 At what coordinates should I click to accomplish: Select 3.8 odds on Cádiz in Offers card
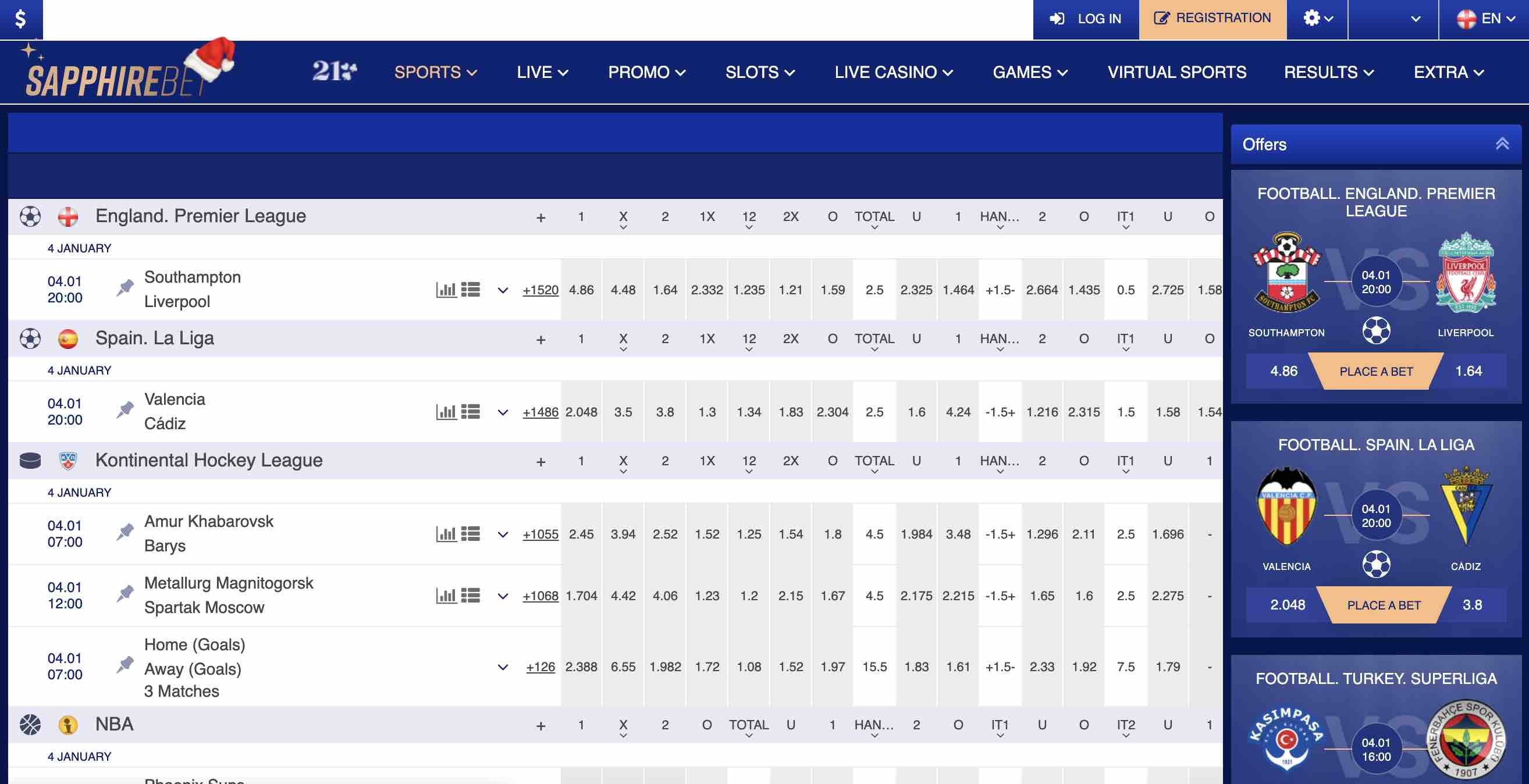coord(1473,605)
